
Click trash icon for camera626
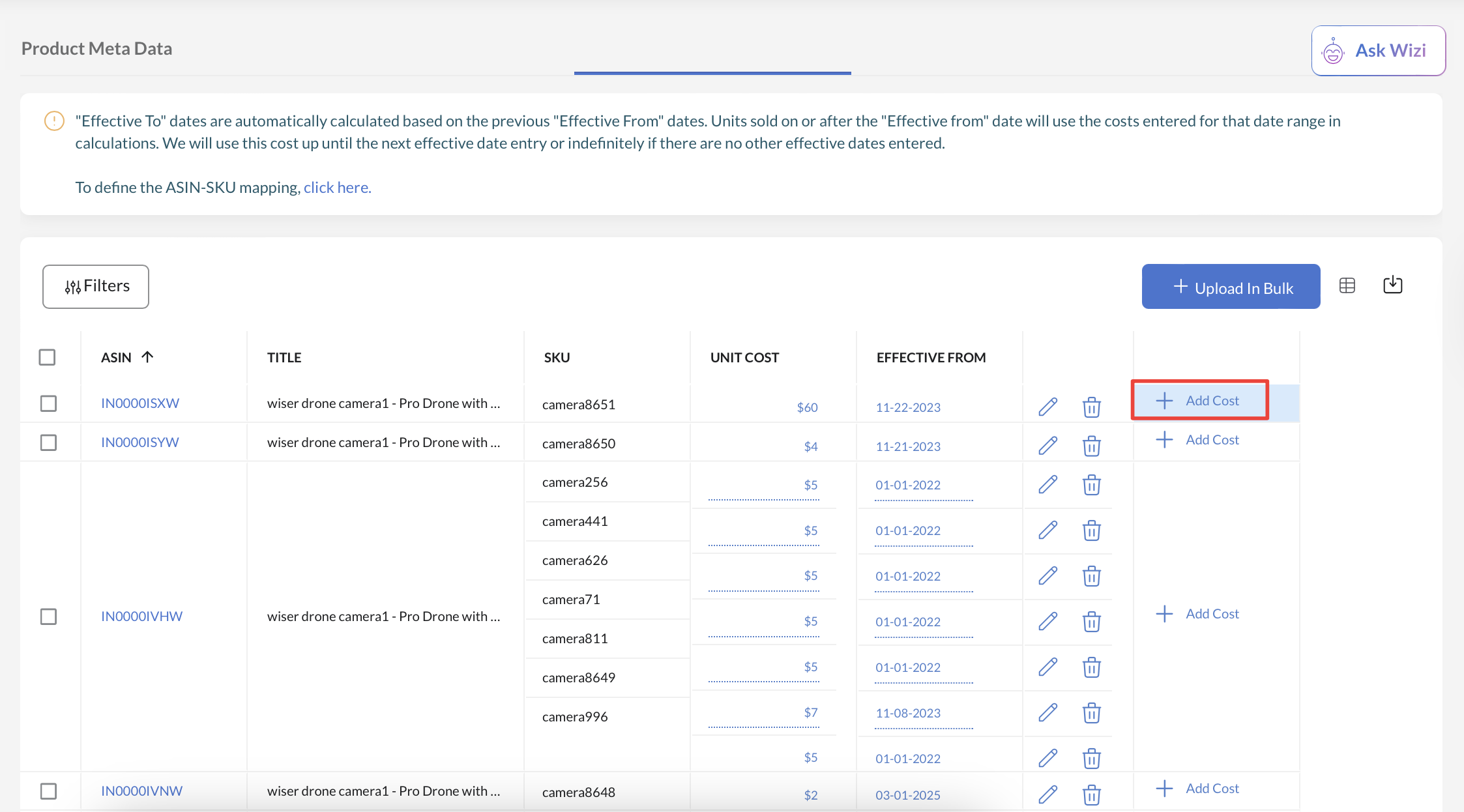point(1091,576)
